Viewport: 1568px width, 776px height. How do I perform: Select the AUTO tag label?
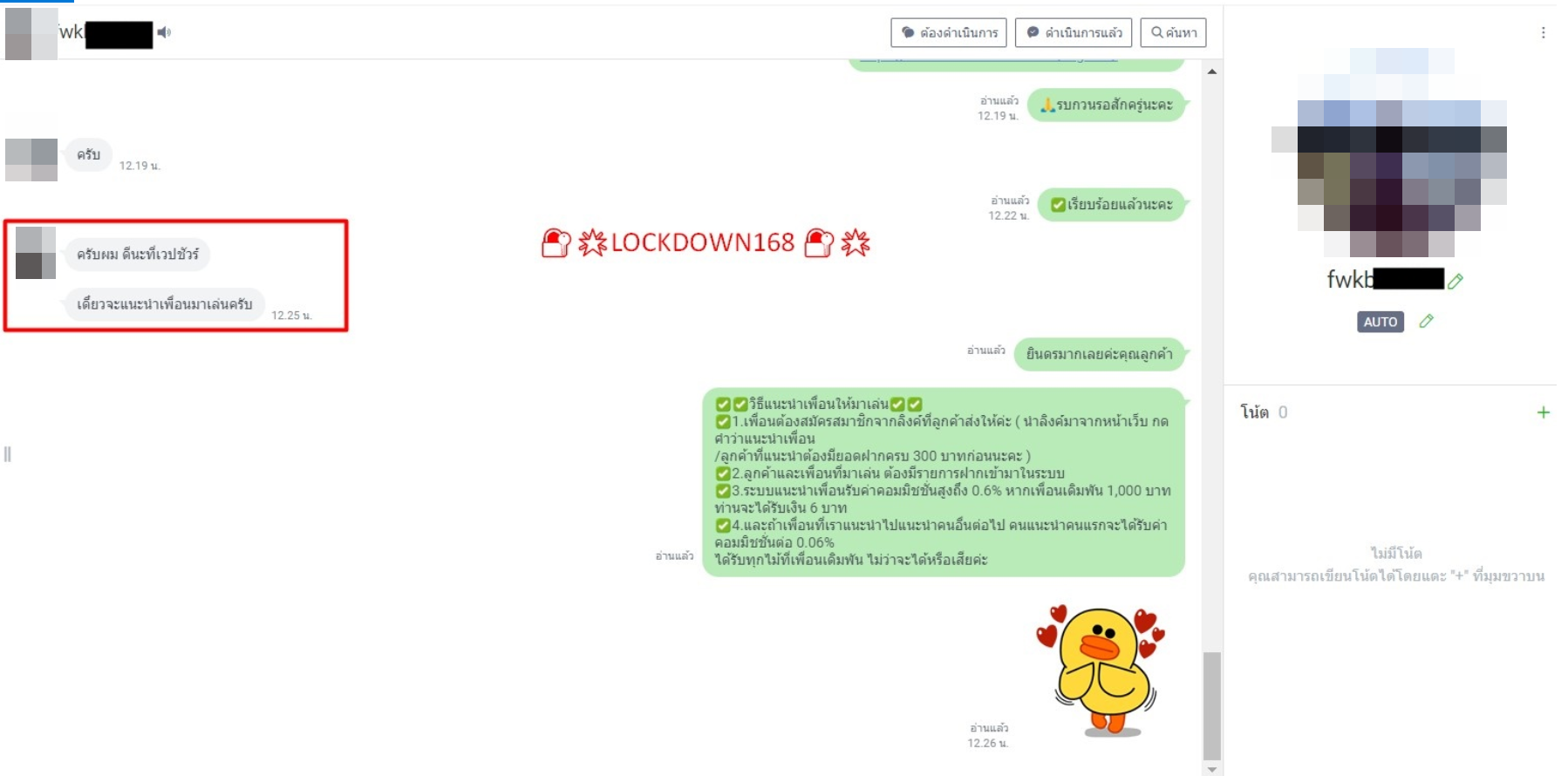[1381, 322]
